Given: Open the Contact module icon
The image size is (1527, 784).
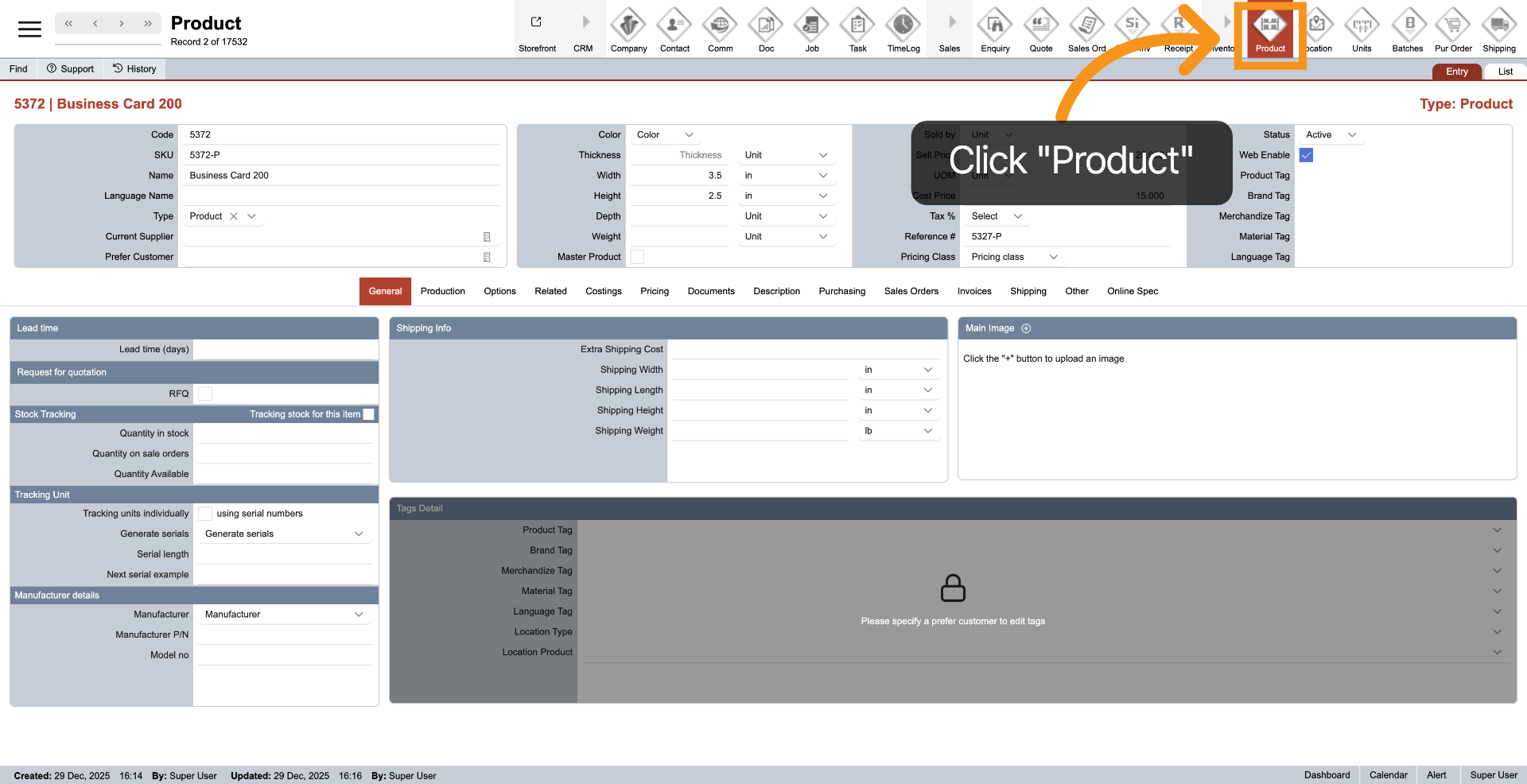Looking at the screenshot, I should click(674, 26).
